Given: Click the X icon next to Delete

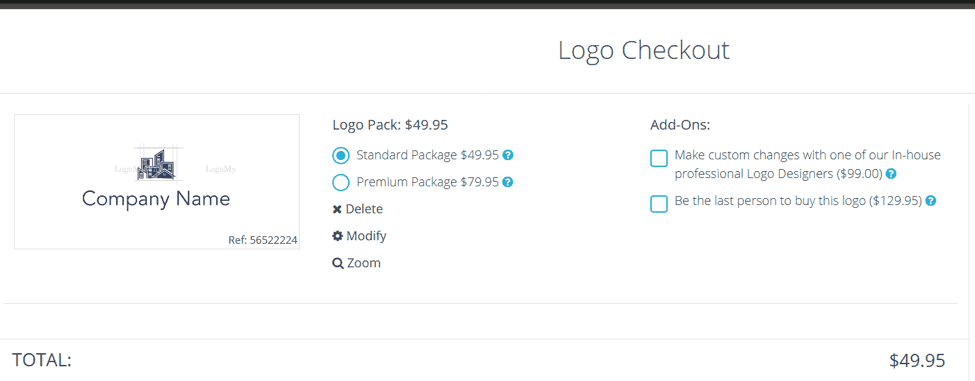Looking at the screenshot, I should [337, 209].
